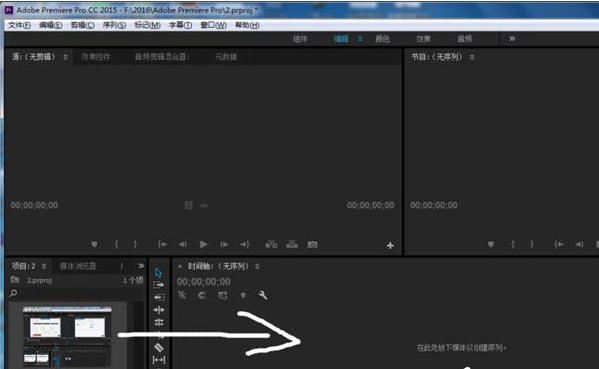The width and height of the screenshot is (599, 369).
Task: Mark Out point in the Source monitor
Action: click(x=135, y=244)
